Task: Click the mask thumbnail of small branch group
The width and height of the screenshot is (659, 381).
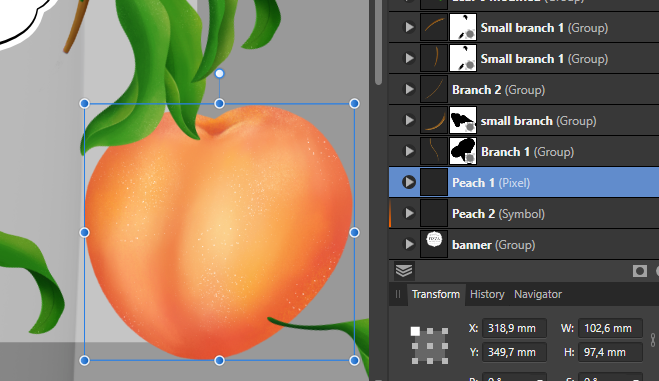Action: coord(463,121)
